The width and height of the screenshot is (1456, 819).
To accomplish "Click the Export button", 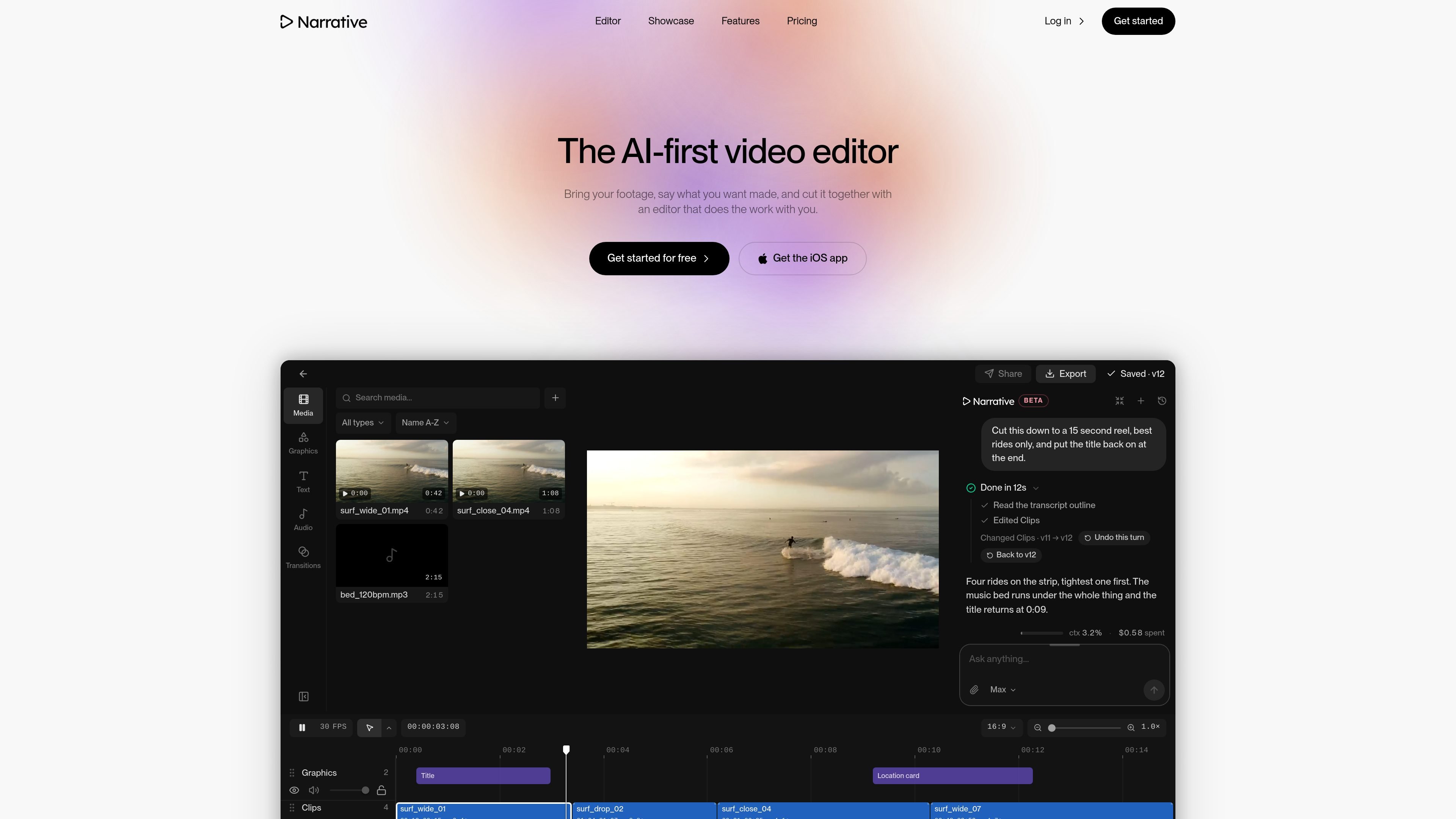I will (1065, 373).
